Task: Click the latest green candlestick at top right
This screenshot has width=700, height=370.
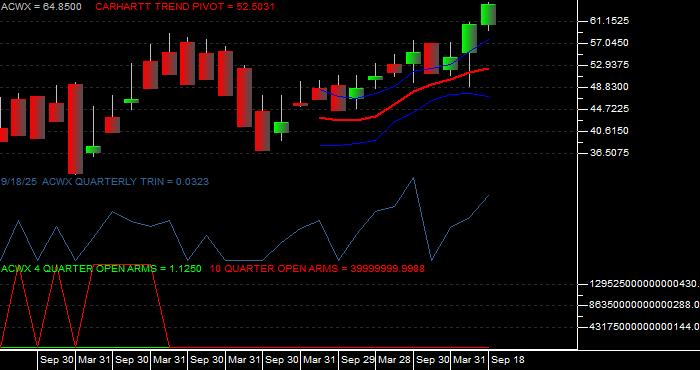Action: [x=488, y=14]
